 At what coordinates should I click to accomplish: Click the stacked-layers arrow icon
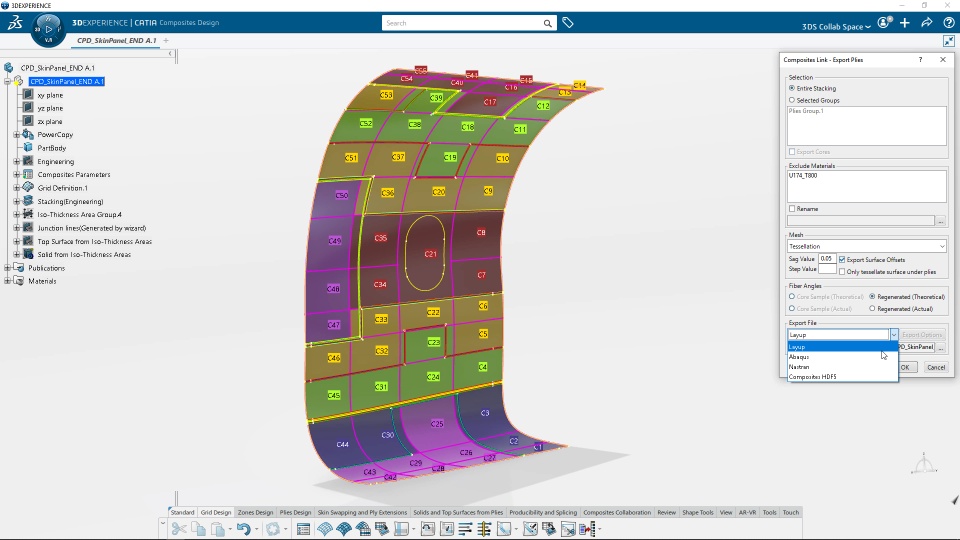click(549, 529)
